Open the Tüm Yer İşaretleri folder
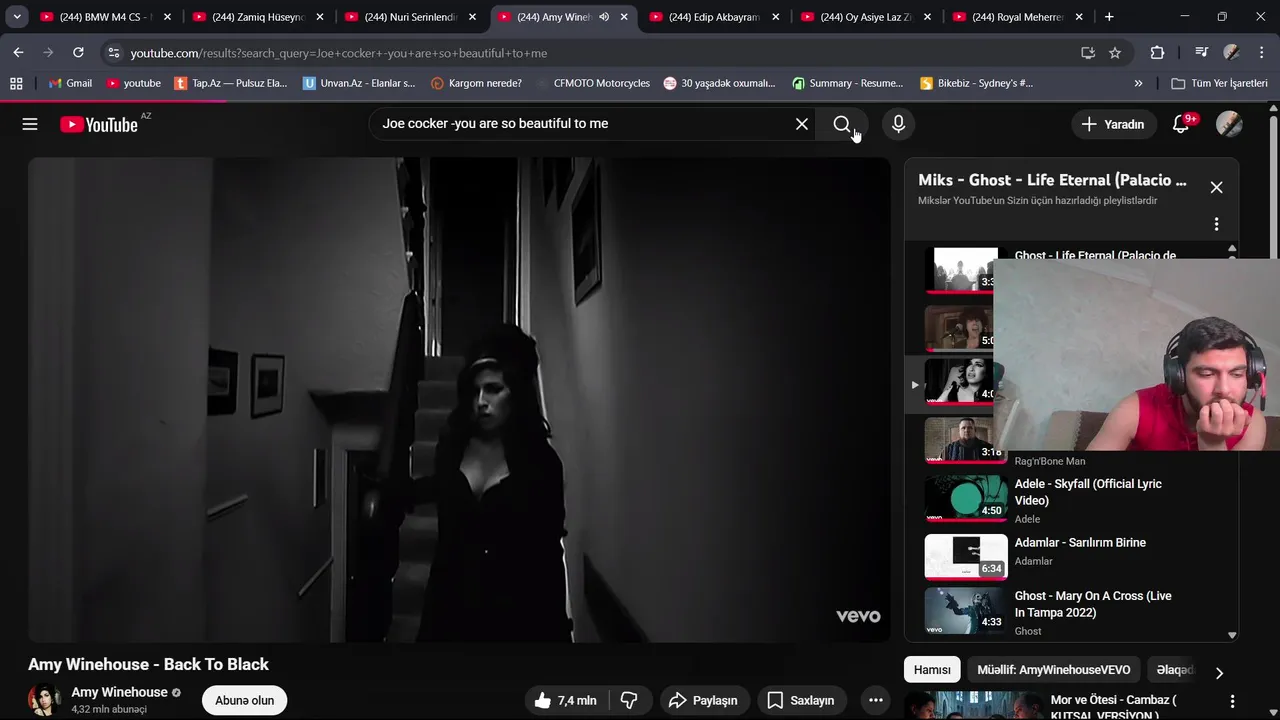The width and height of the screenshot is (1280, 720). coord(1219,83)
